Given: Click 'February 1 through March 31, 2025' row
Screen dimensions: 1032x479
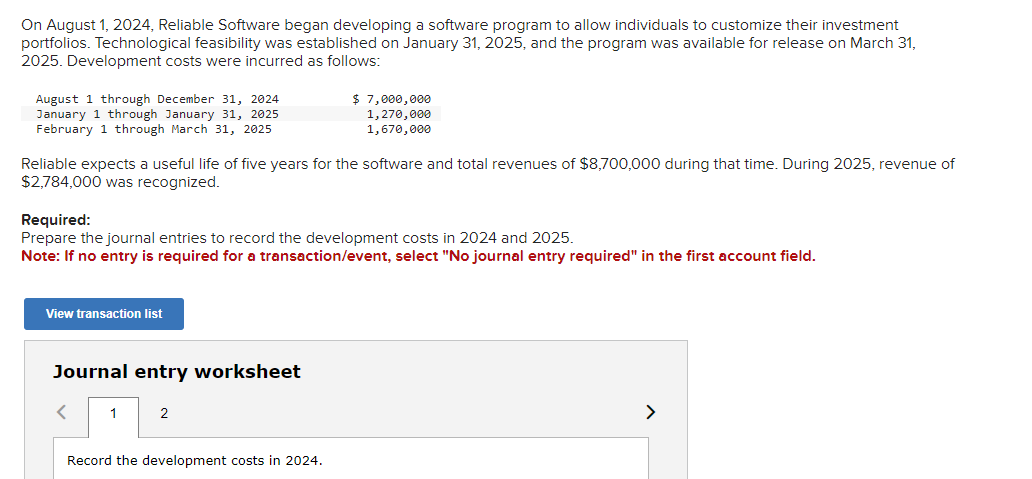Looking at the screenshot, I should pyautogui.click(x=231, y=130).
